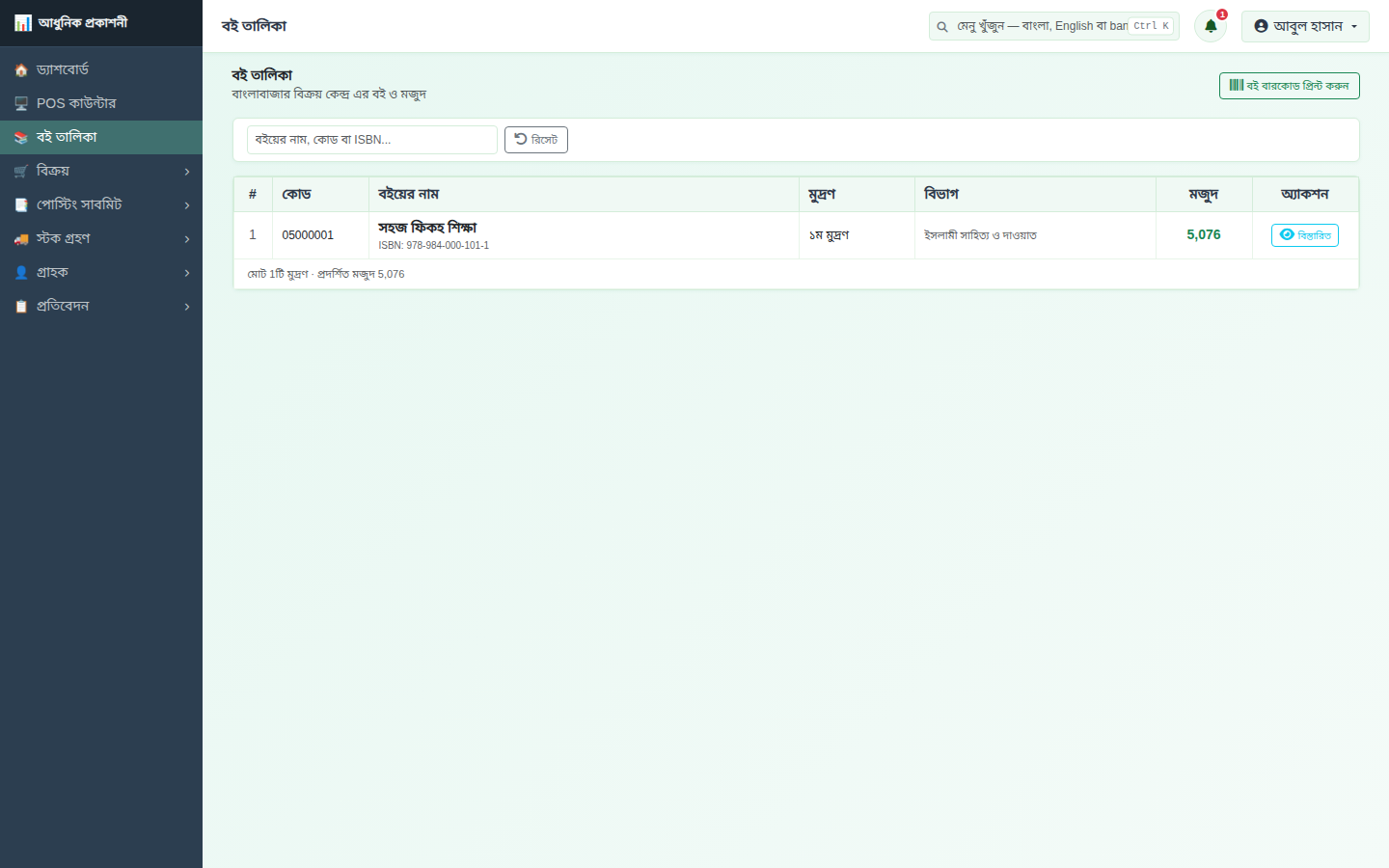Image resolution: width=1389 pixels, height=868 pixels.
Task: Click the ড্যাশবোর্ড home icon
Action: click(x=21, y=70)
